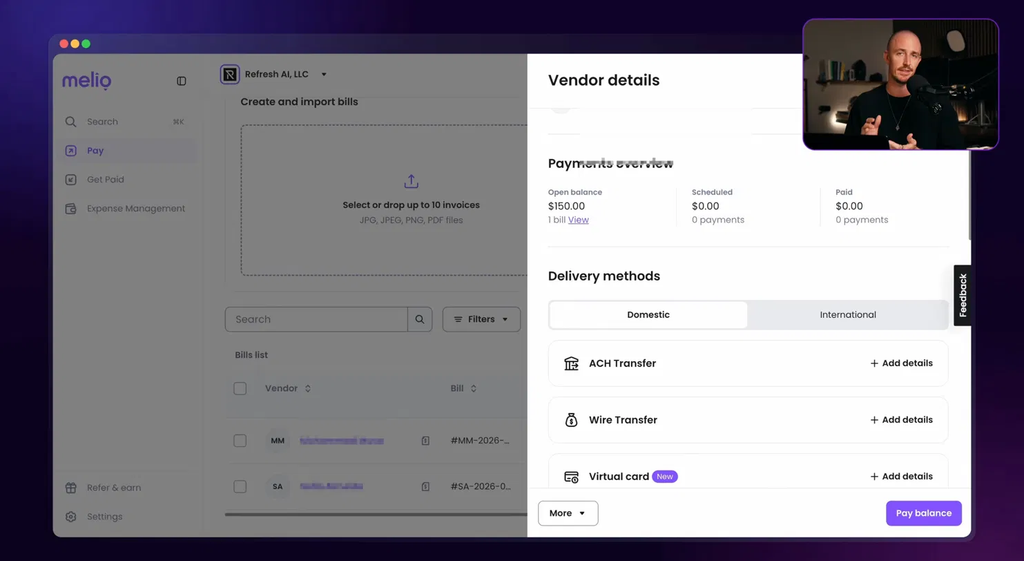
Task: Click the Get Paid icon in sidebar
Action: click(x=71, y=180)
